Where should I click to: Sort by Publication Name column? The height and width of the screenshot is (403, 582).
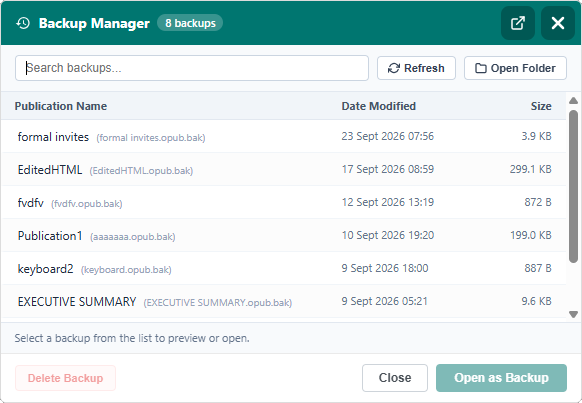[x=61, y=106]
